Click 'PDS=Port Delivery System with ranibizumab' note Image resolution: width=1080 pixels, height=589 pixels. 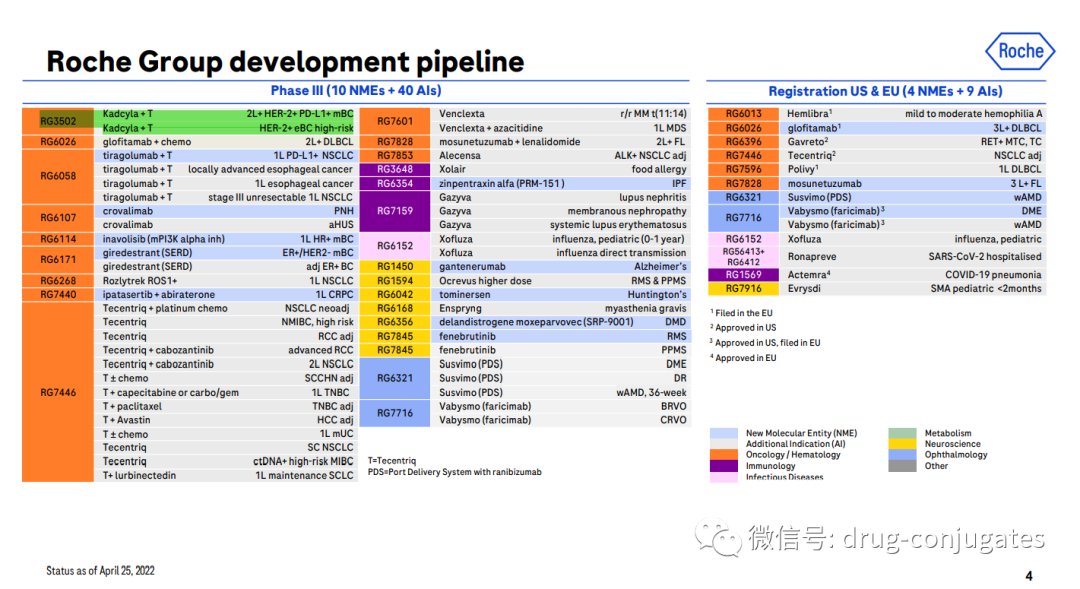click(455, 473)
